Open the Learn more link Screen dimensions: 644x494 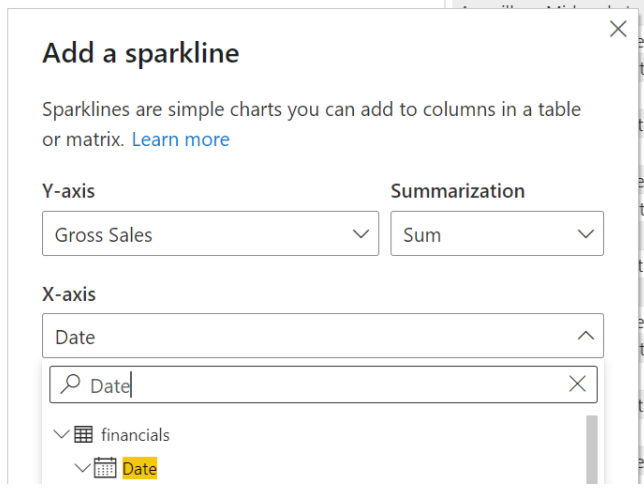coord(180,140)
